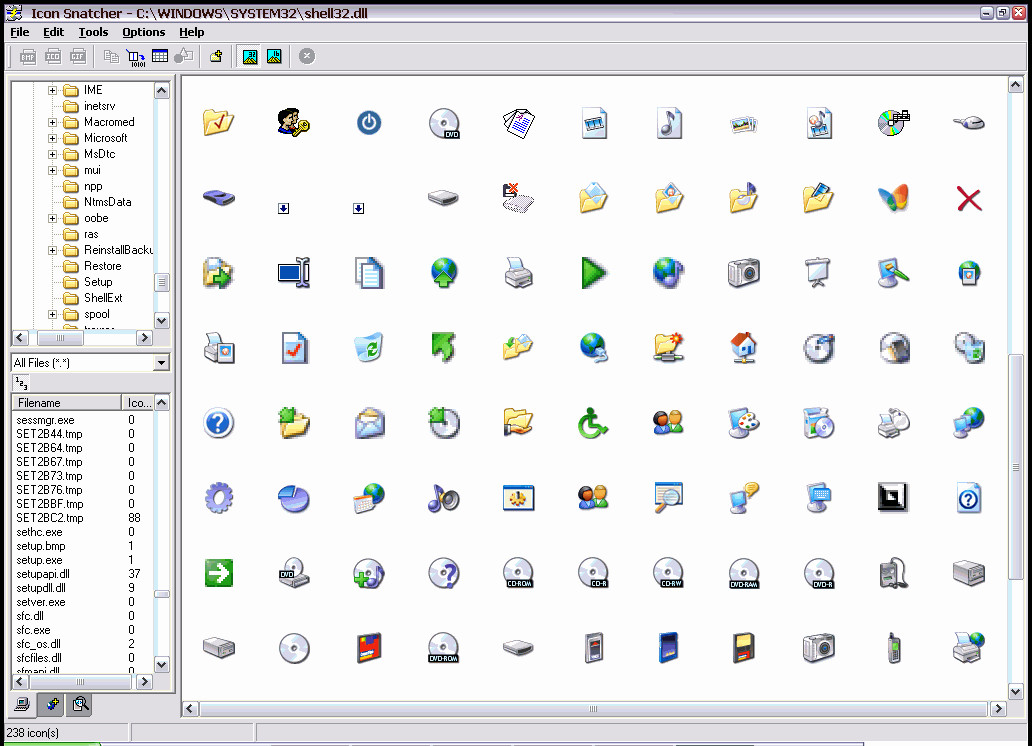Select the MSN butterfly icon

click(x=893, y=198)
